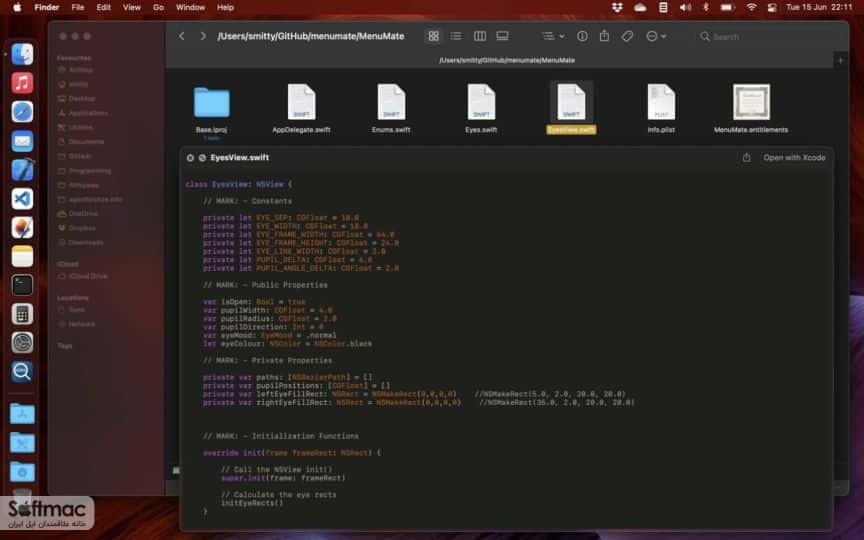Select the AppDelegate.swift file

pyautogui.click(x=301, y=108)
